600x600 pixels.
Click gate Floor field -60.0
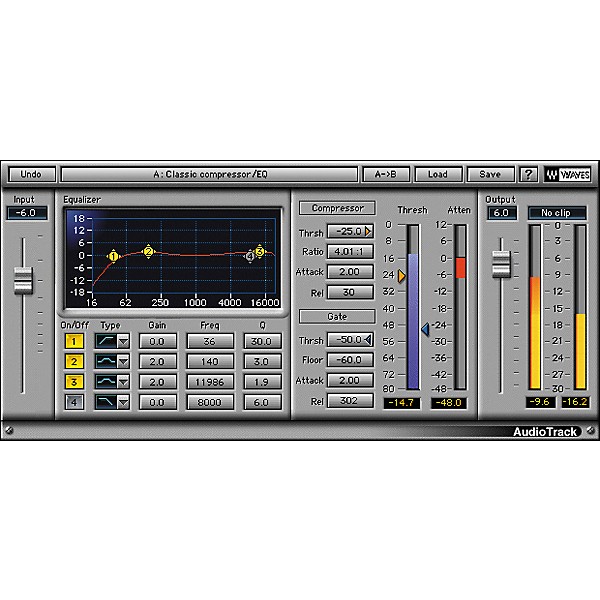[x=350, y=360]
